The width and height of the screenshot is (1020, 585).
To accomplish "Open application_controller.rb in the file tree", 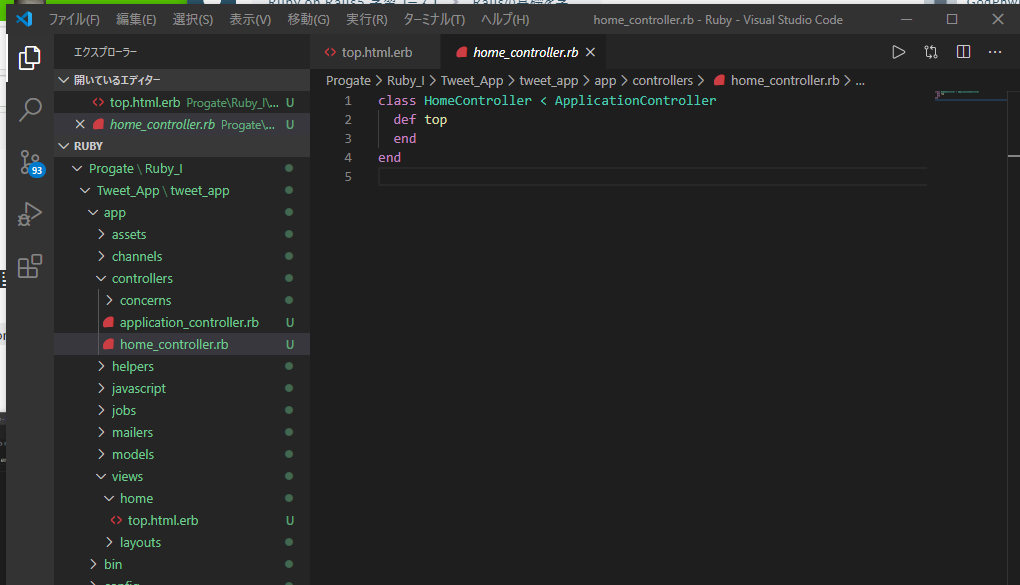I will [188, 323].
